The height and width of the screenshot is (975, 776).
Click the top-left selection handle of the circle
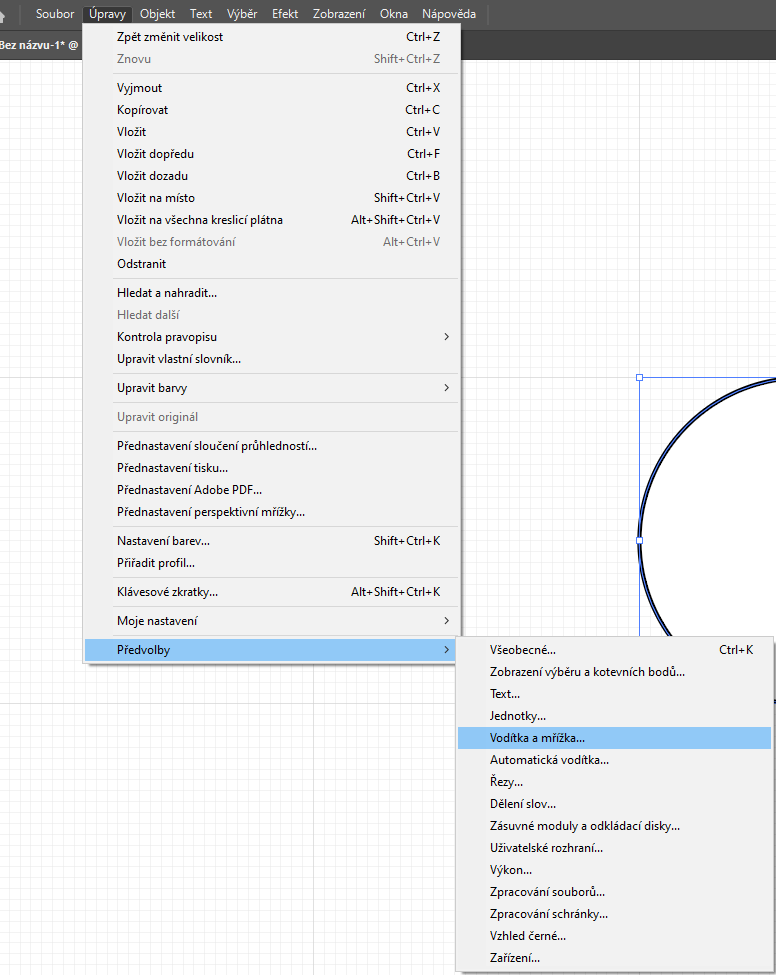click(x=640, y=378)
